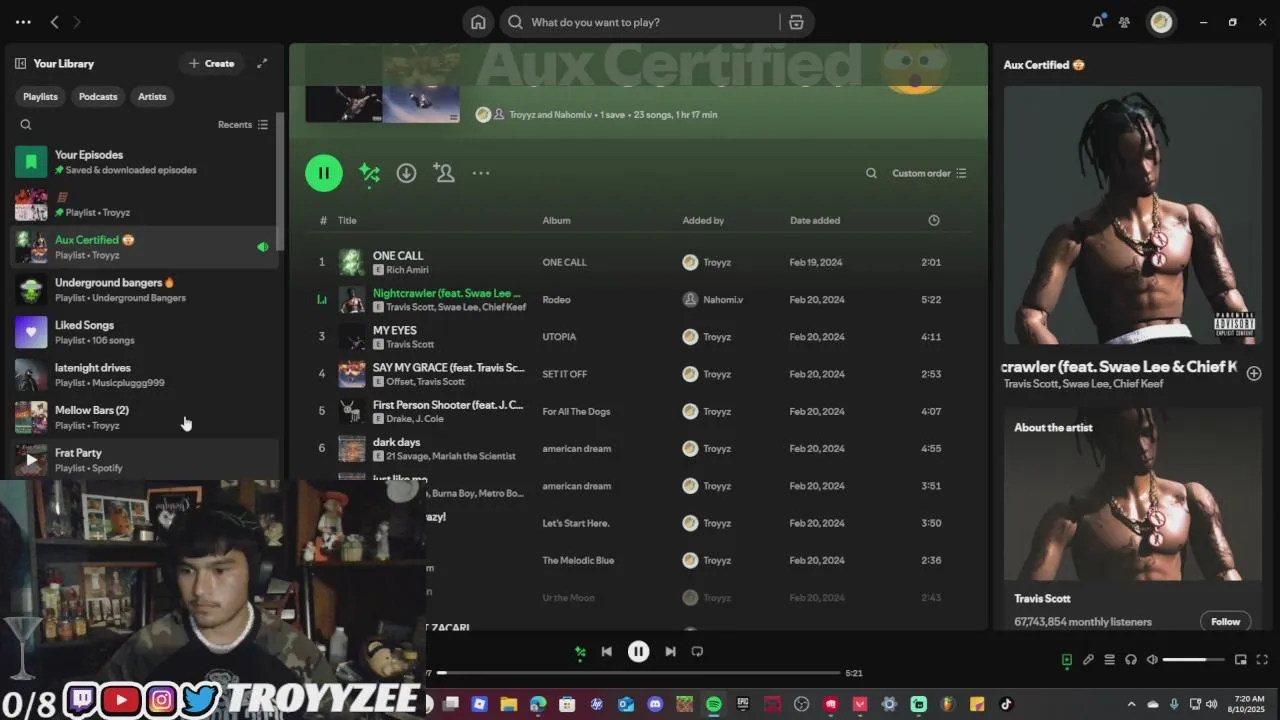Open the Aux Certified playlist in sidebar
This screenshot has height=720, width=1280.
tap(145, 247)
